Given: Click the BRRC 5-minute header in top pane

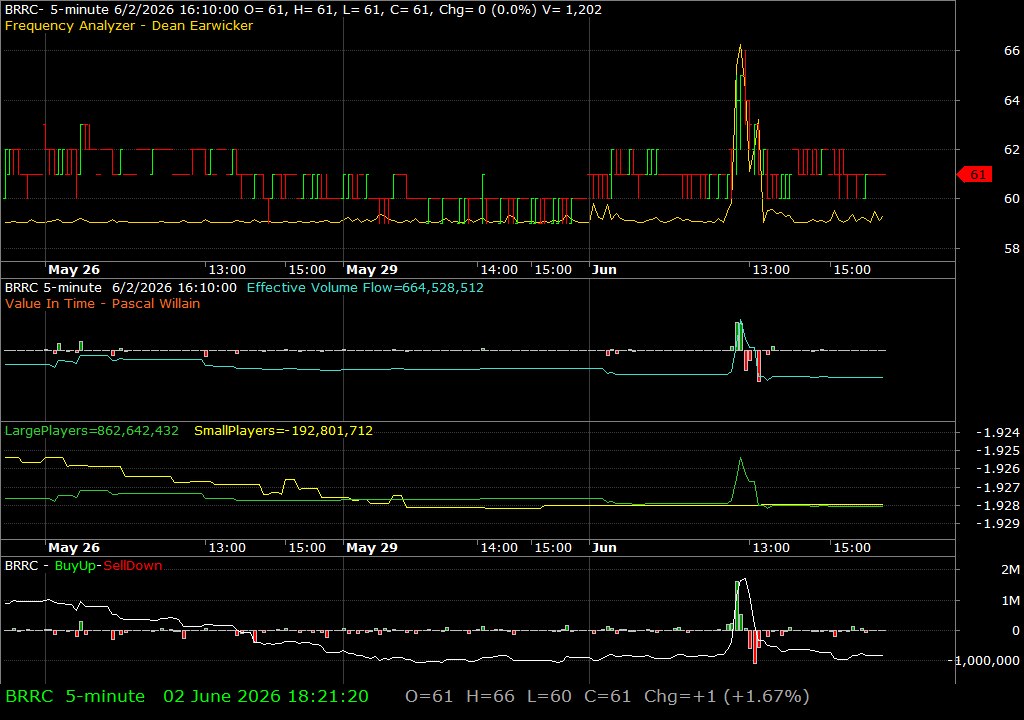Looking at the screenshot, I should coord(303,10).
